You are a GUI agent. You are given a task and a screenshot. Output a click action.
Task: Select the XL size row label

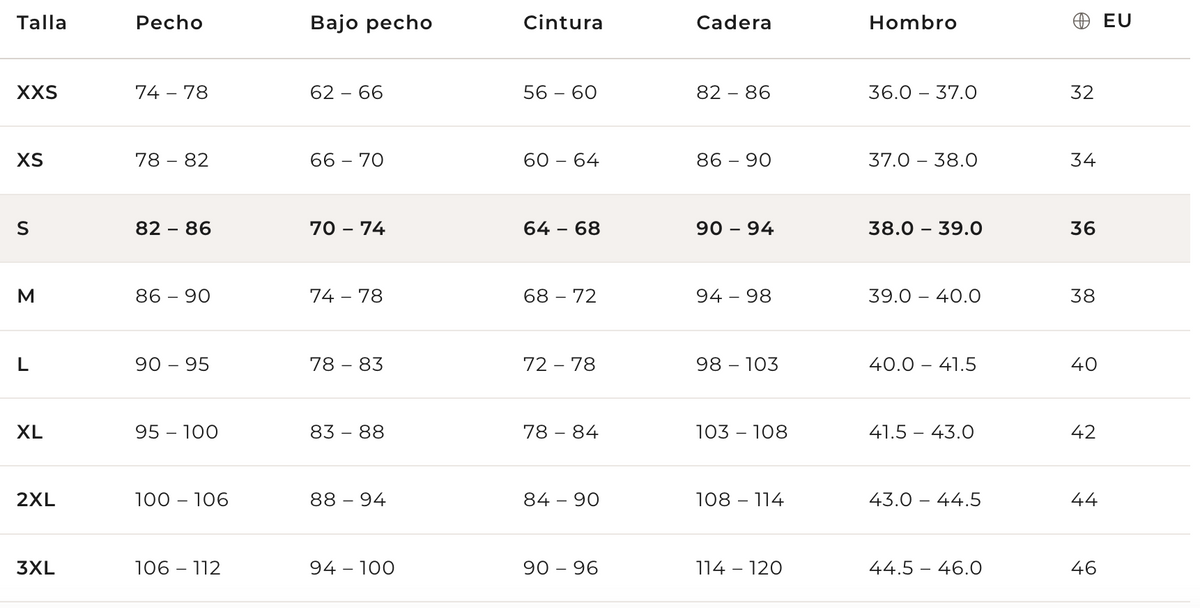[30, 432]
